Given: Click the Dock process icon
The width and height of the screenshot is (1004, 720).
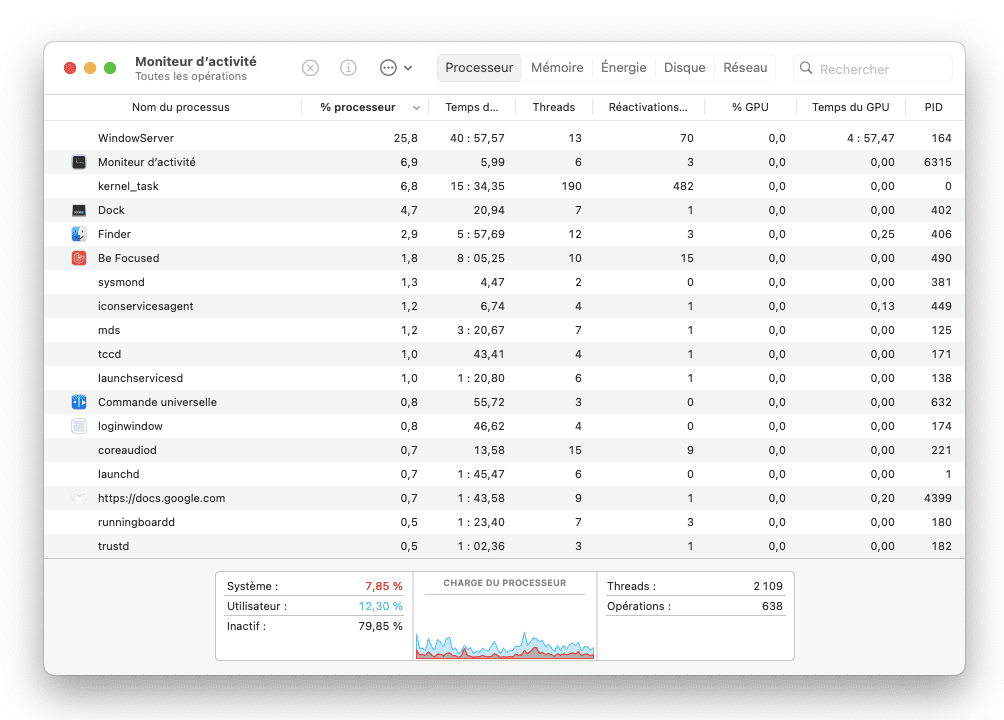Looking at the screenshot, I should [x=79, y=210].
